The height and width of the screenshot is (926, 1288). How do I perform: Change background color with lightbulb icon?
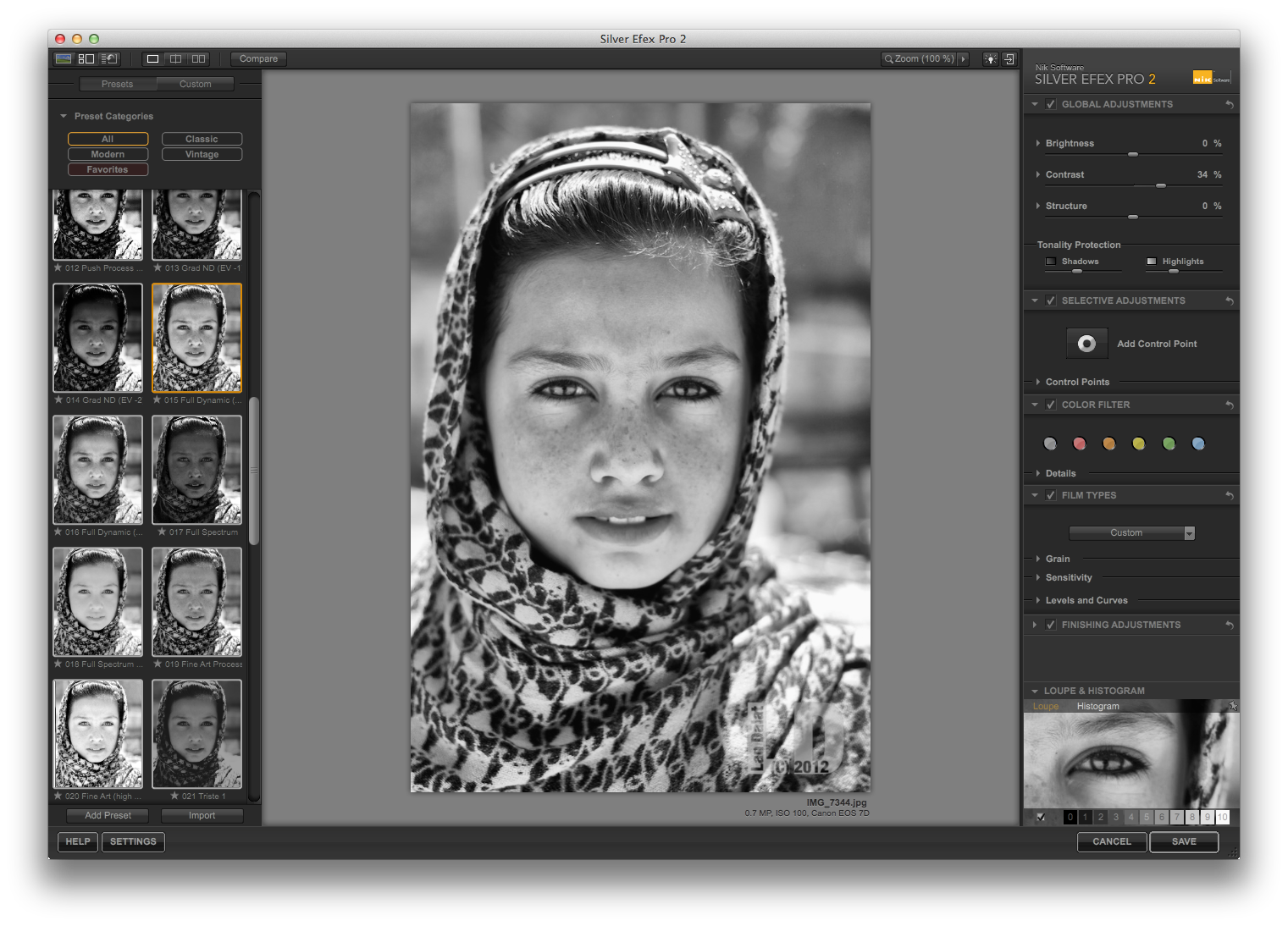(x=990, y=59)
